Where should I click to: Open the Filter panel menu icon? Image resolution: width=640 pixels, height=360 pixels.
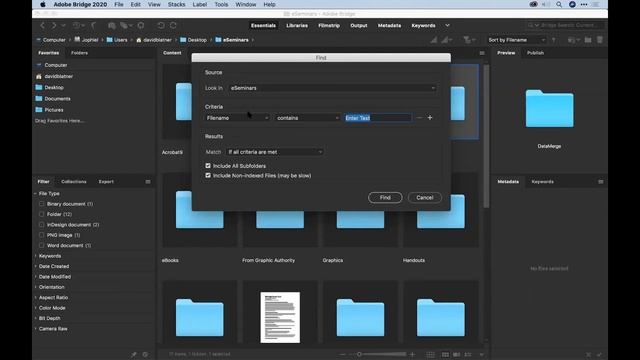pyautogui.click(x=148, y=182)
